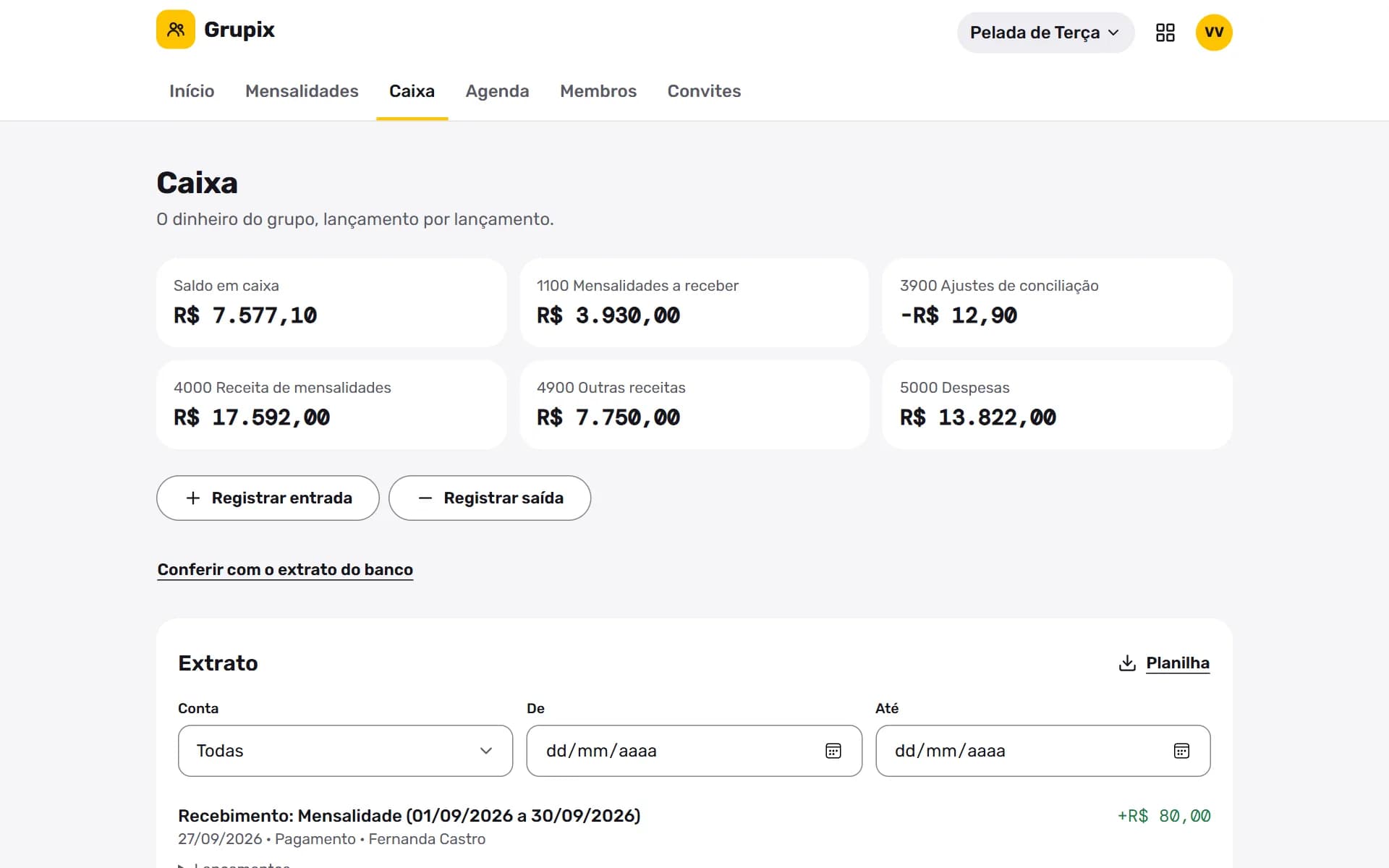Viewport: 1389px width, 868px height.
Task: Click the Saldo em caixa value R$ 7.577,10
Action: [245, 315]
